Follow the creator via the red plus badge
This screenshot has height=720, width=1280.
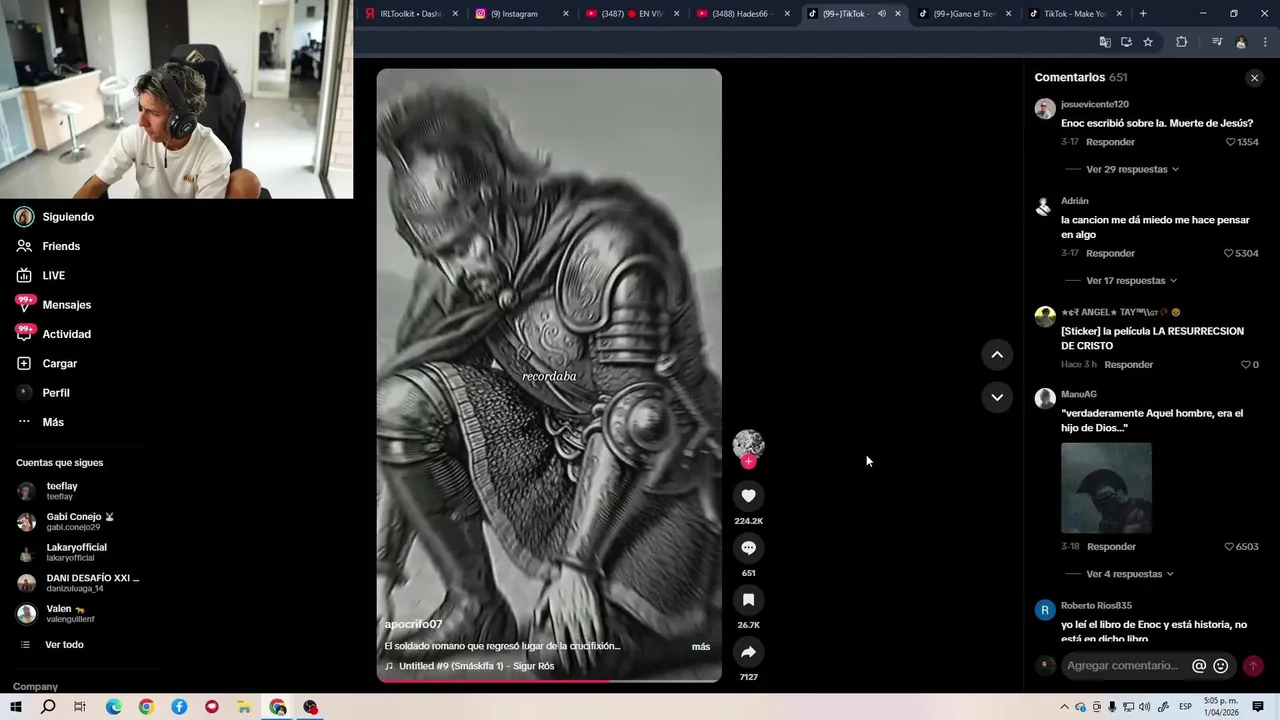point(748,462)
